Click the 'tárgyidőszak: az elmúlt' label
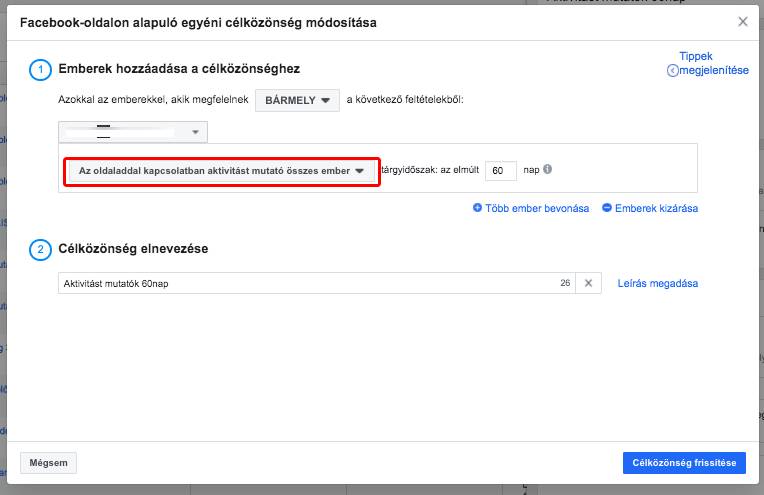 coord(430,170)
